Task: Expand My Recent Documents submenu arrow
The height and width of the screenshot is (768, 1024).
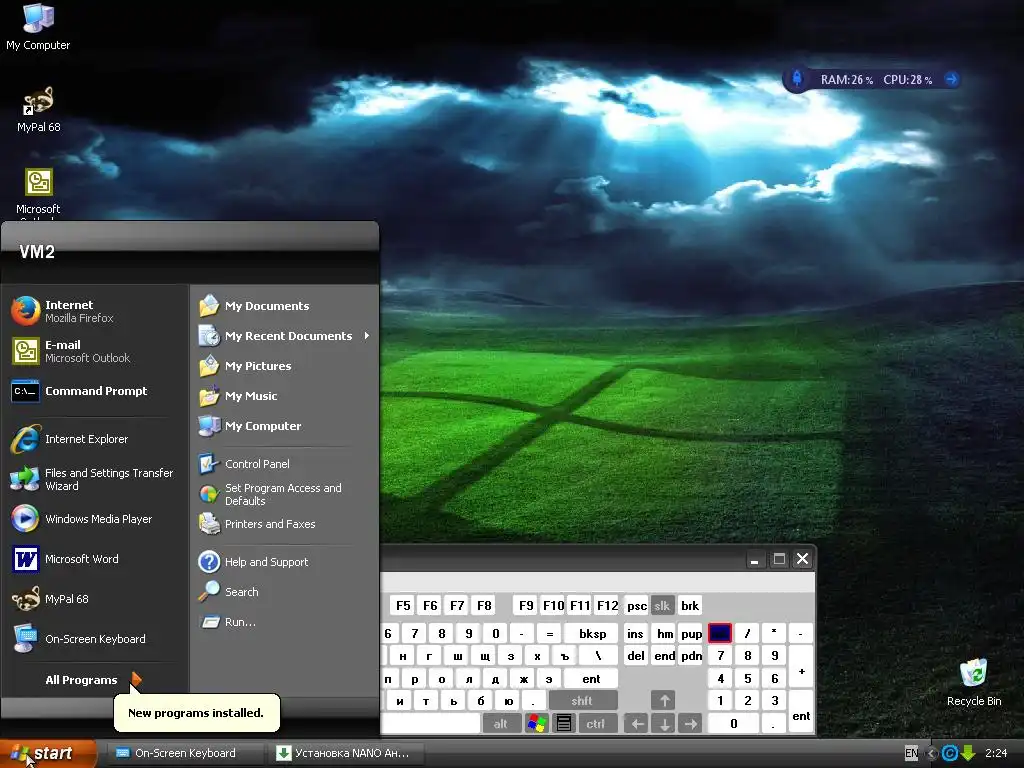Action: pos(366,336)
